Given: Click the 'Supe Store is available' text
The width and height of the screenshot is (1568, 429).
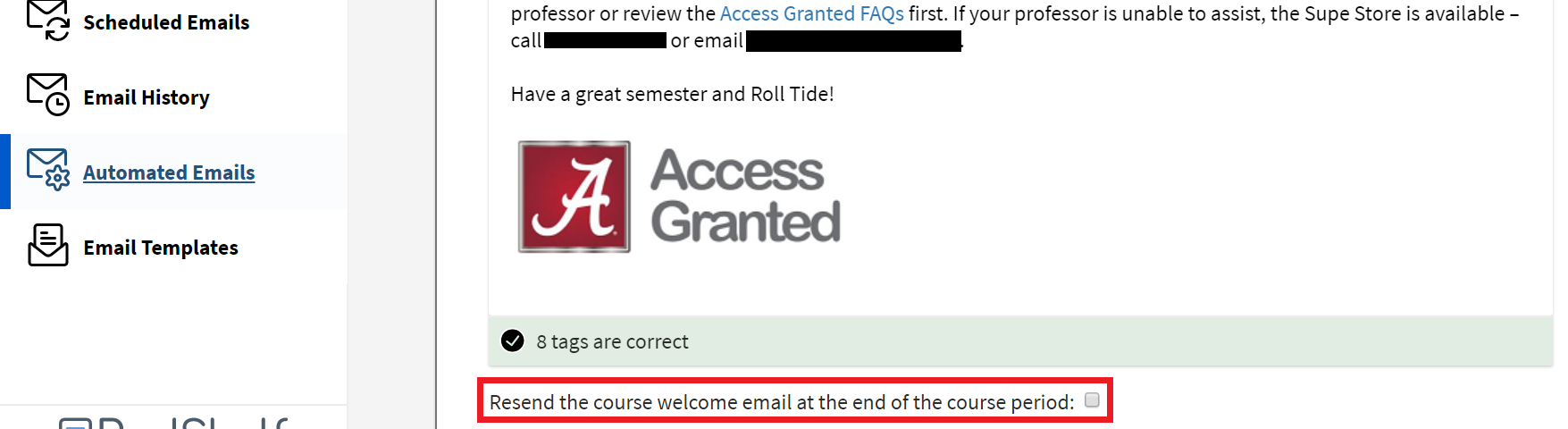Looking at the screenshot, I should 1388,13.
